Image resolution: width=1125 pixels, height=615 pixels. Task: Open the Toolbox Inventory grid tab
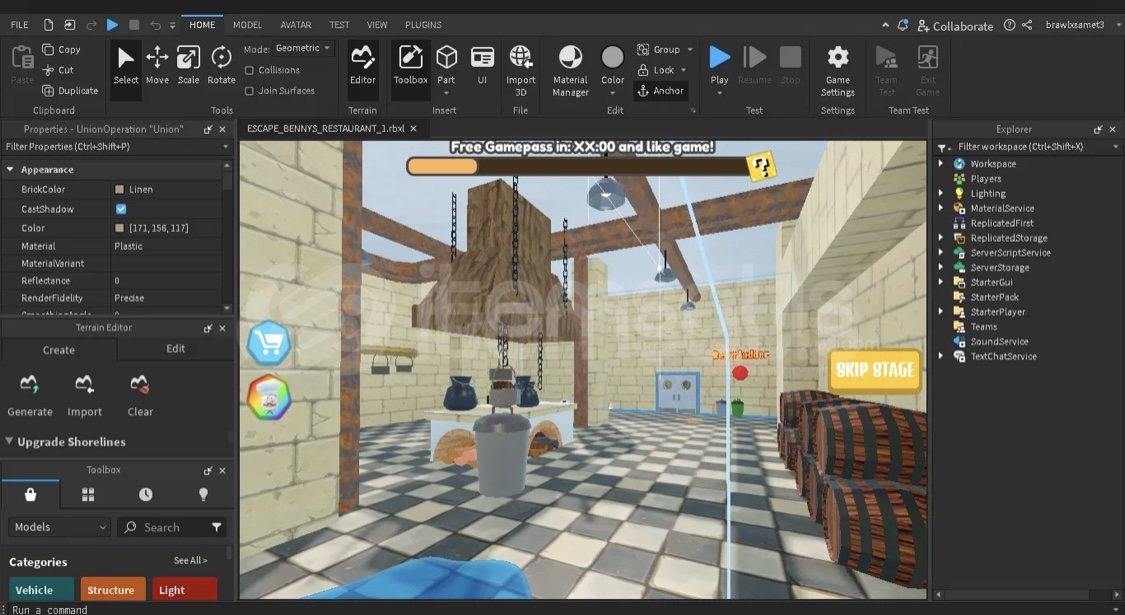(88, 494)
